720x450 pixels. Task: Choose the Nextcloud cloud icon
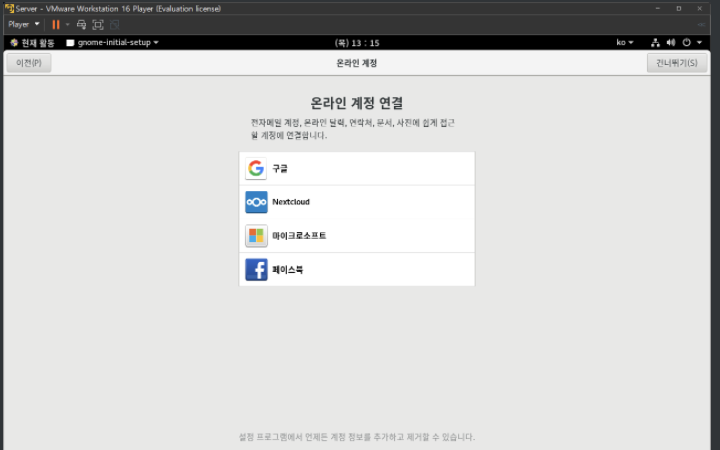[x=256, y=202]
